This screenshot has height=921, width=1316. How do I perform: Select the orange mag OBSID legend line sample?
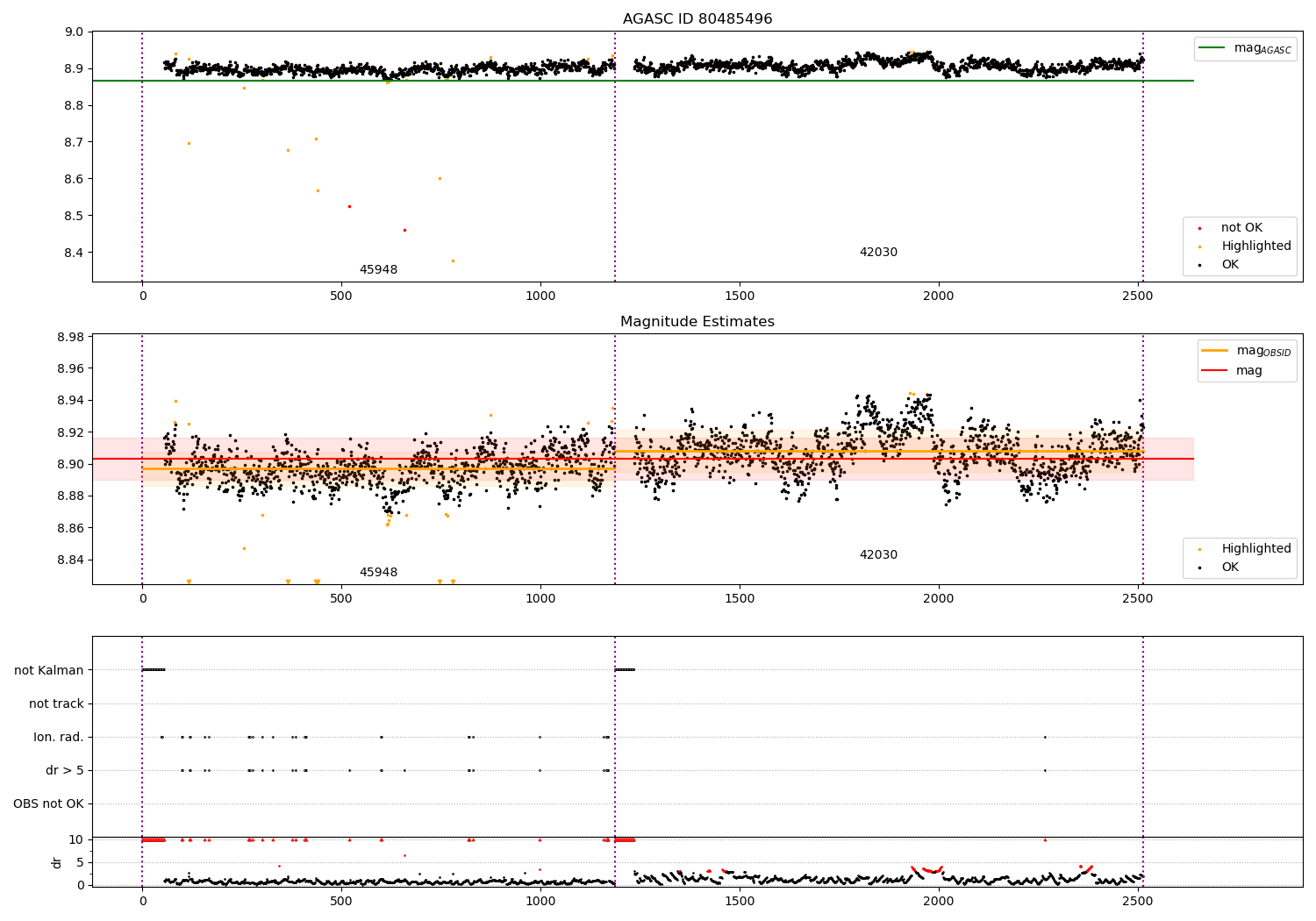click(x=1215, y=351)
